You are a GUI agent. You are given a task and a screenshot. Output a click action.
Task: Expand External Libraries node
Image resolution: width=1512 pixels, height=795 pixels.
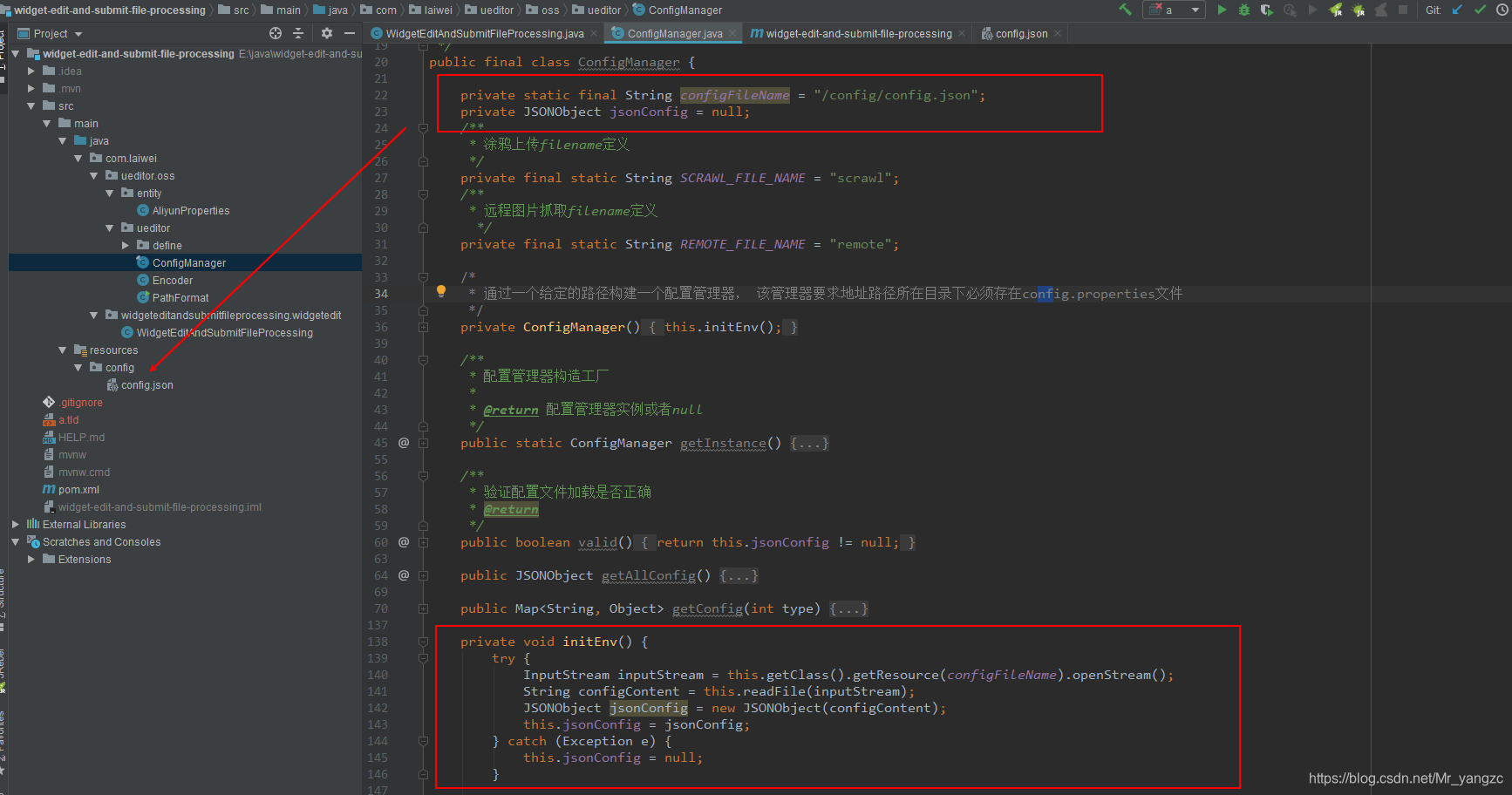(16, 524)
